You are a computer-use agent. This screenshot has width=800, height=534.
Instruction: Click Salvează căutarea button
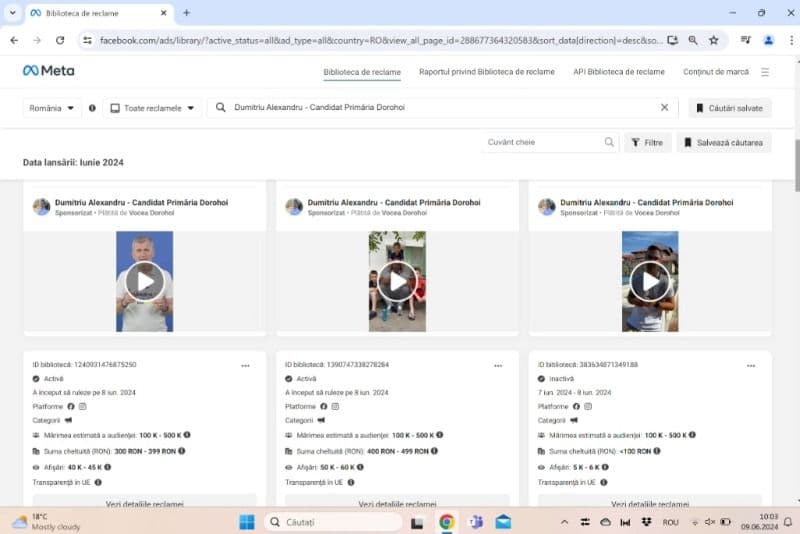[724, 143]
